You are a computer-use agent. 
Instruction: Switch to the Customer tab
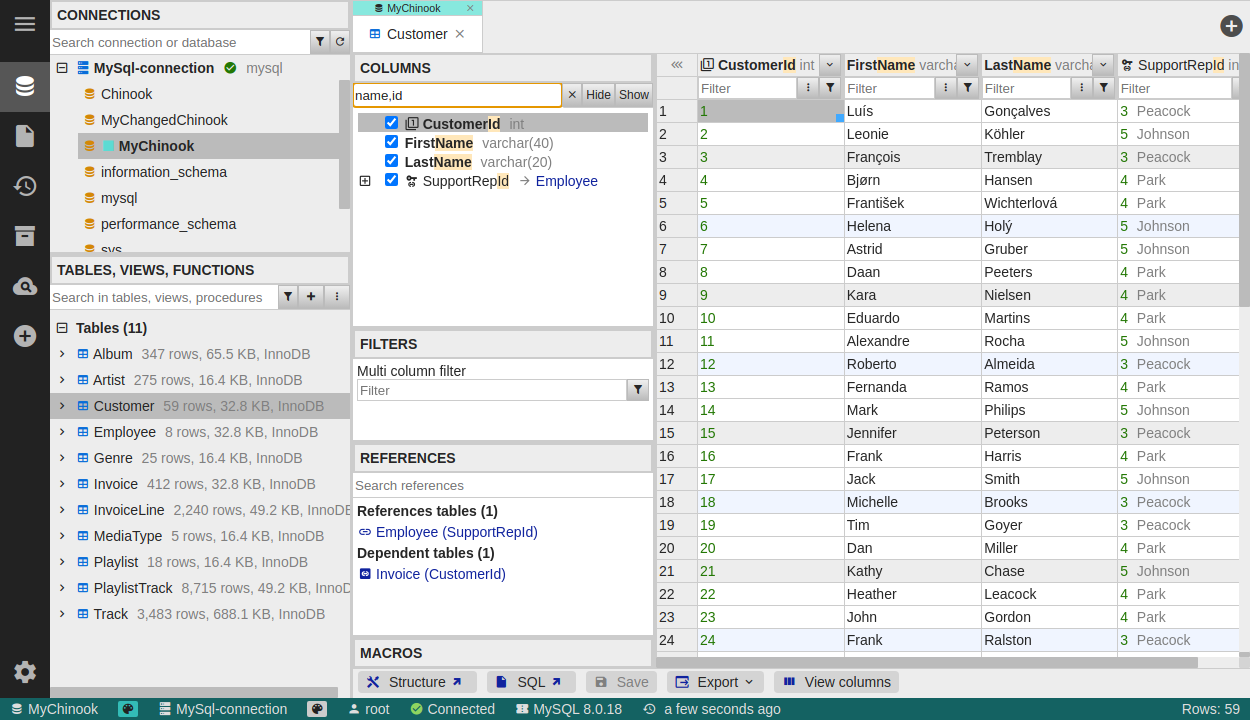click(416, 34)
